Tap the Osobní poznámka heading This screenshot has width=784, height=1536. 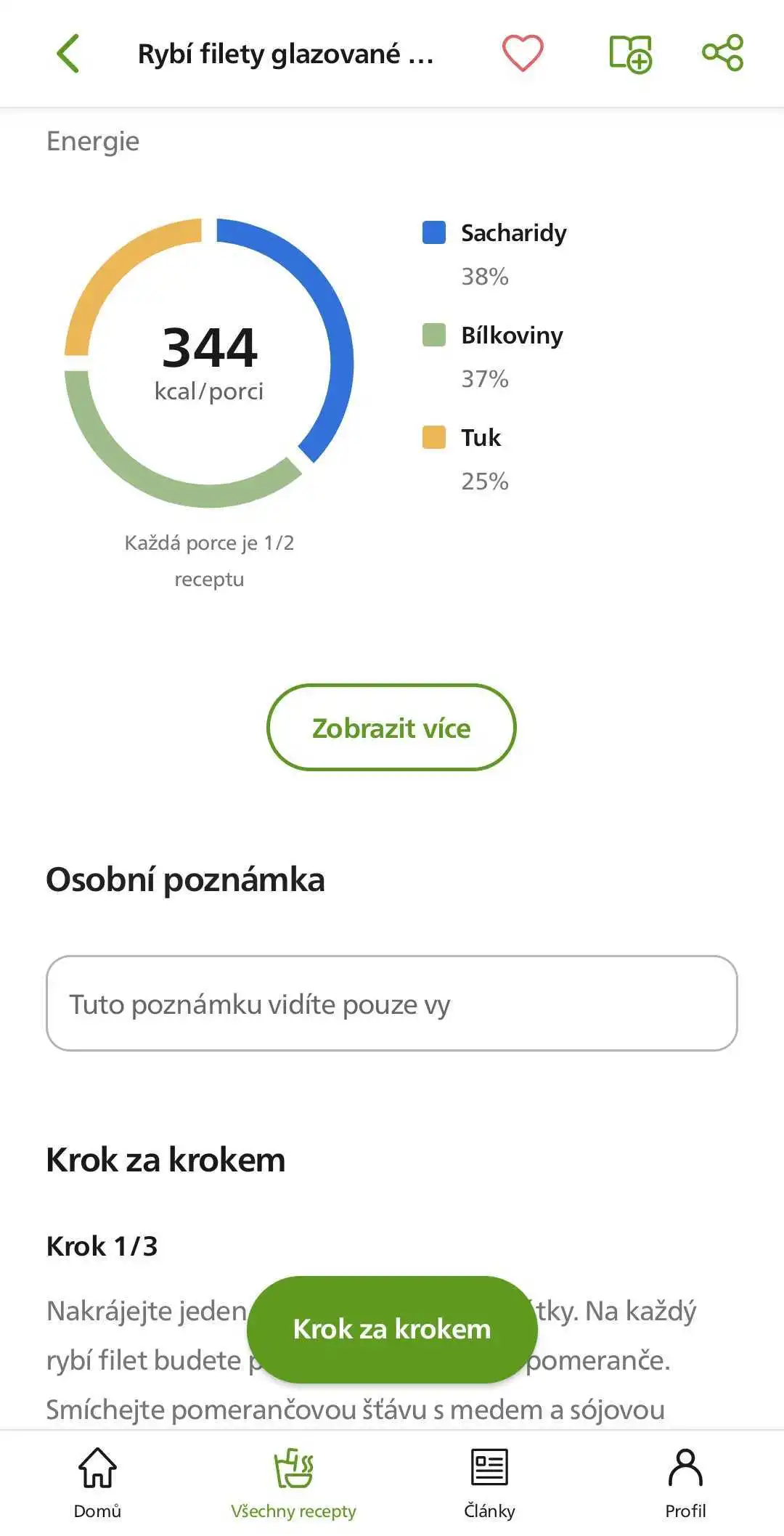pyautogui.click(x=185, y=879)
